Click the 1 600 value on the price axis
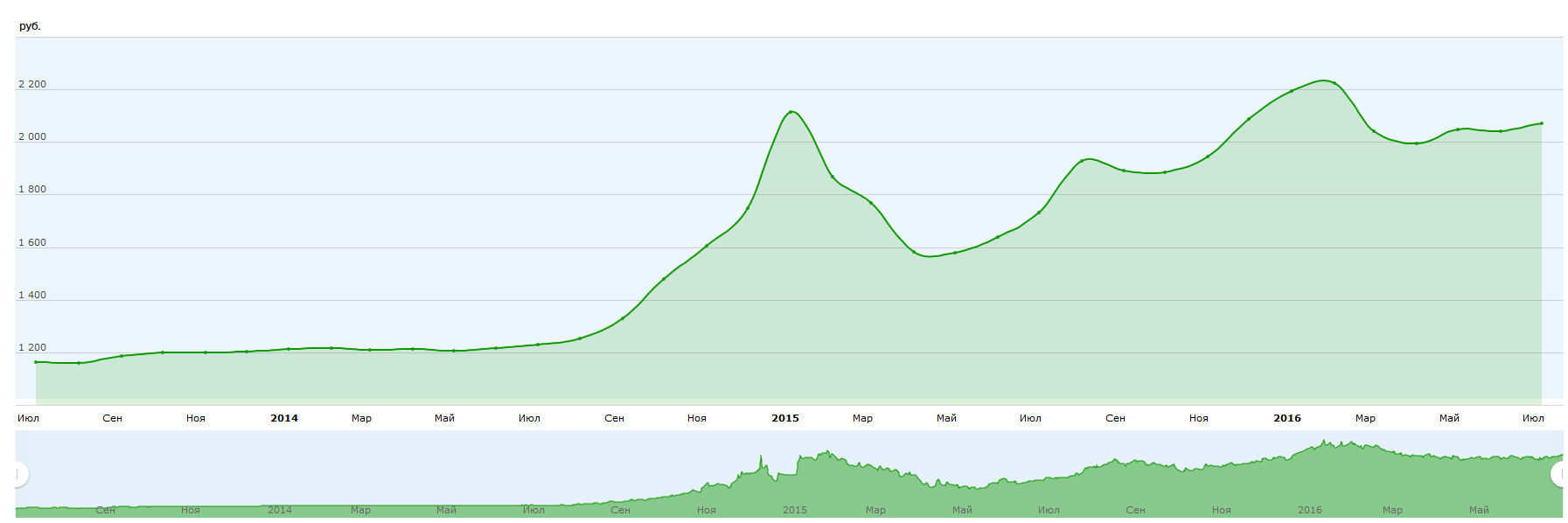The height and width of the screenshot is (523, 1568). pyautogui.click(x=32, y=243)
